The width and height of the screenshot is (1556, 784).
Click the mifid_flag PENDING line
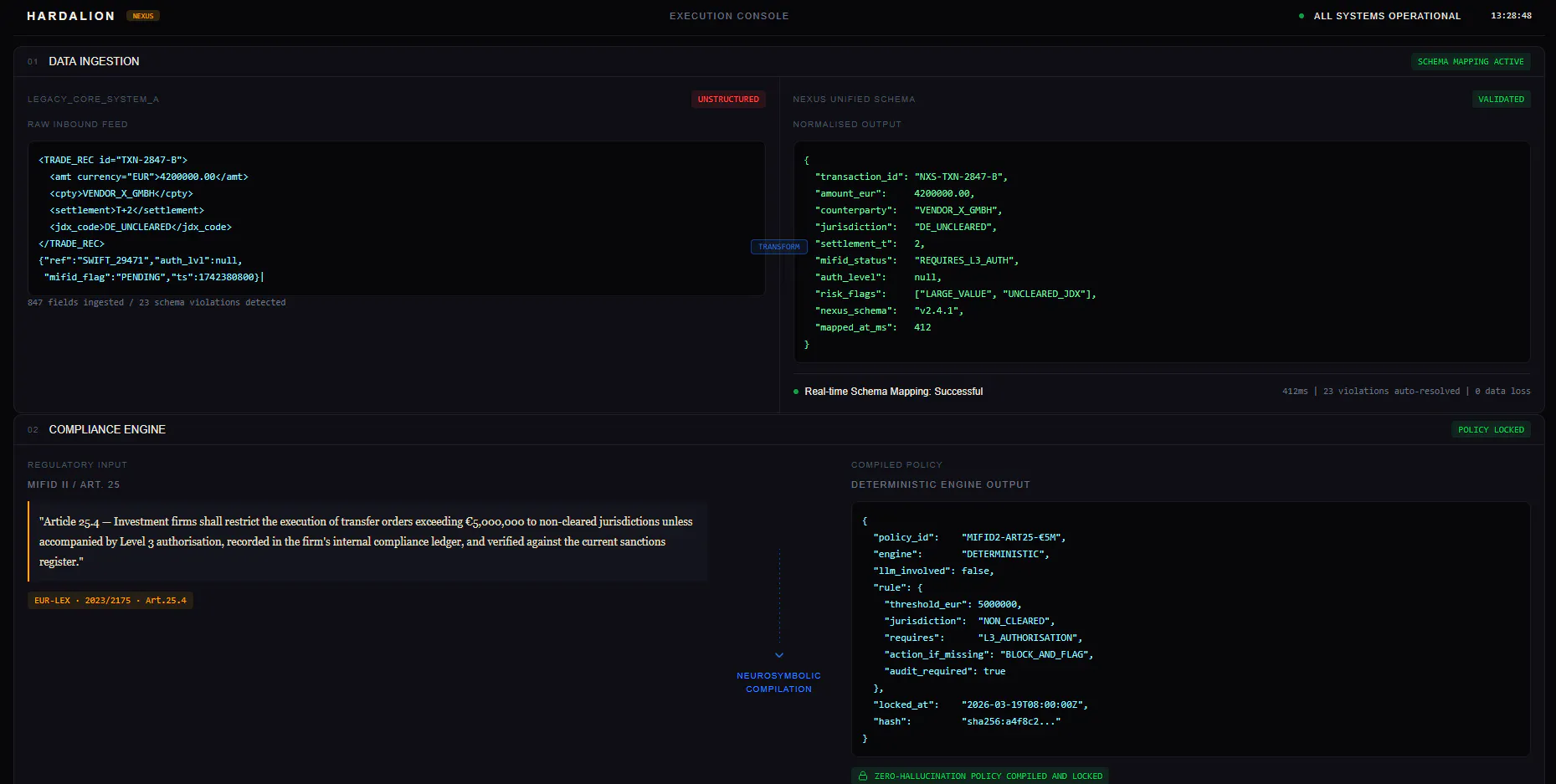tap(154, 277)
